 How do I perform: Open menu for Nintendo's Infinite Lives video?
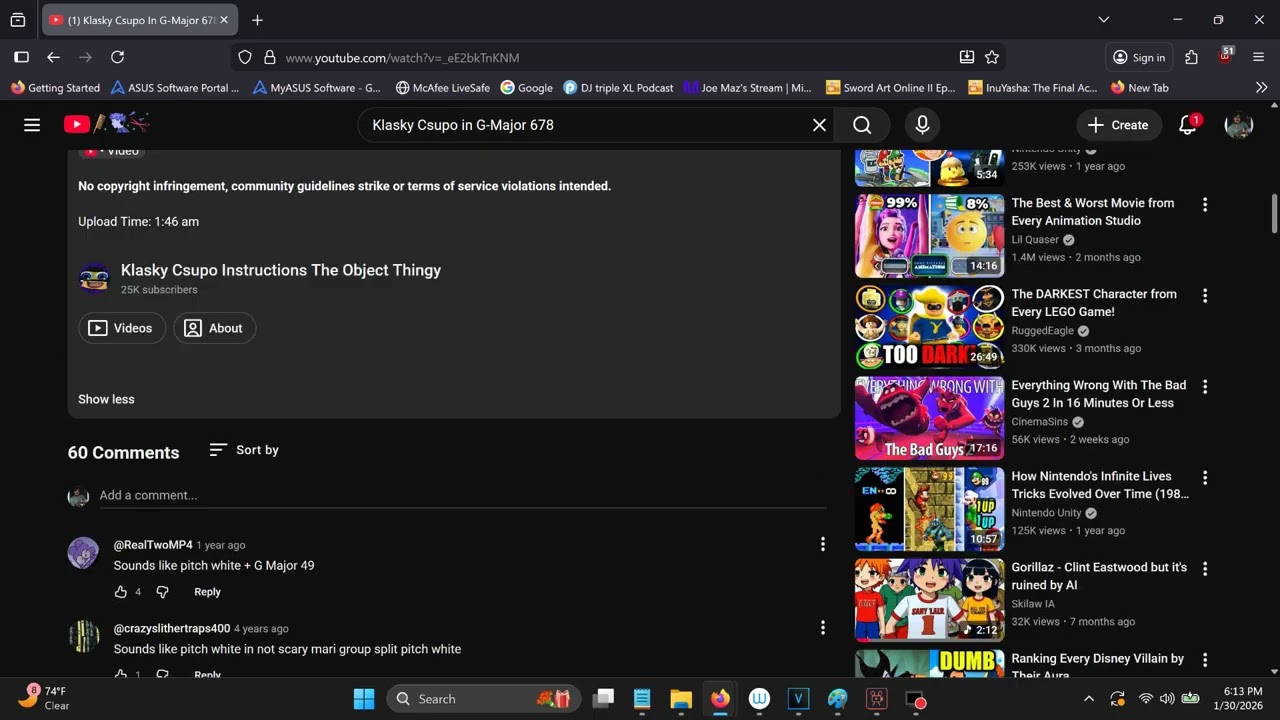[1205, 478]
